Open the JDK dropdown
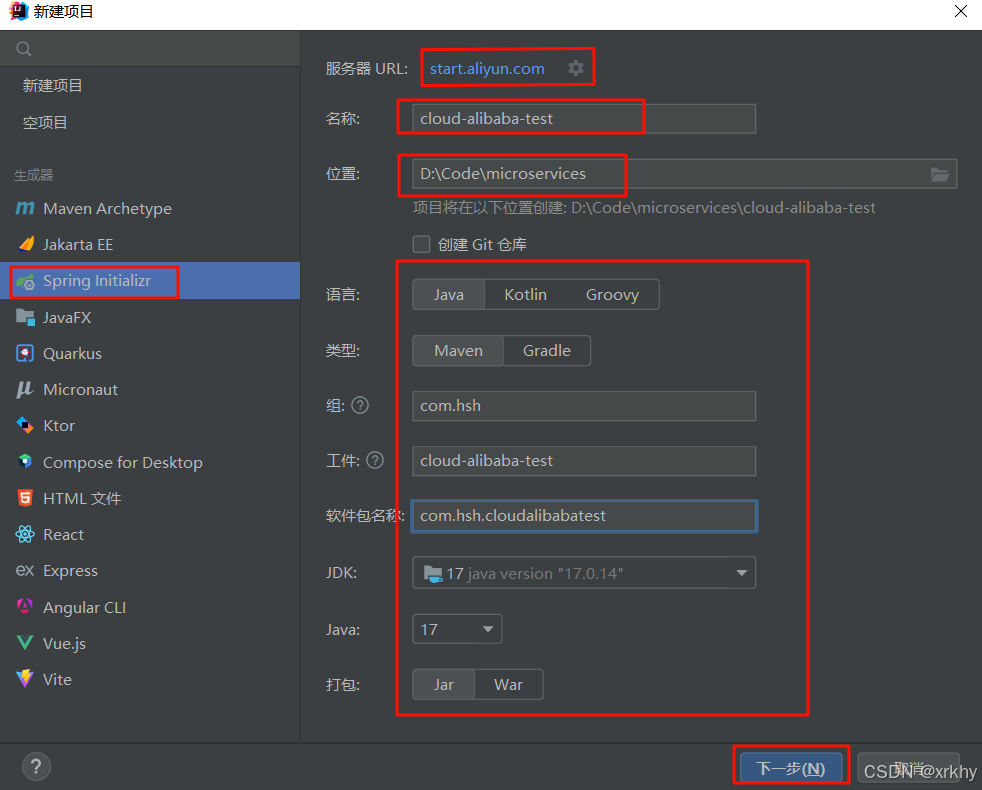The width and height of the screenshot is (982, 790). tap(584, 573)
